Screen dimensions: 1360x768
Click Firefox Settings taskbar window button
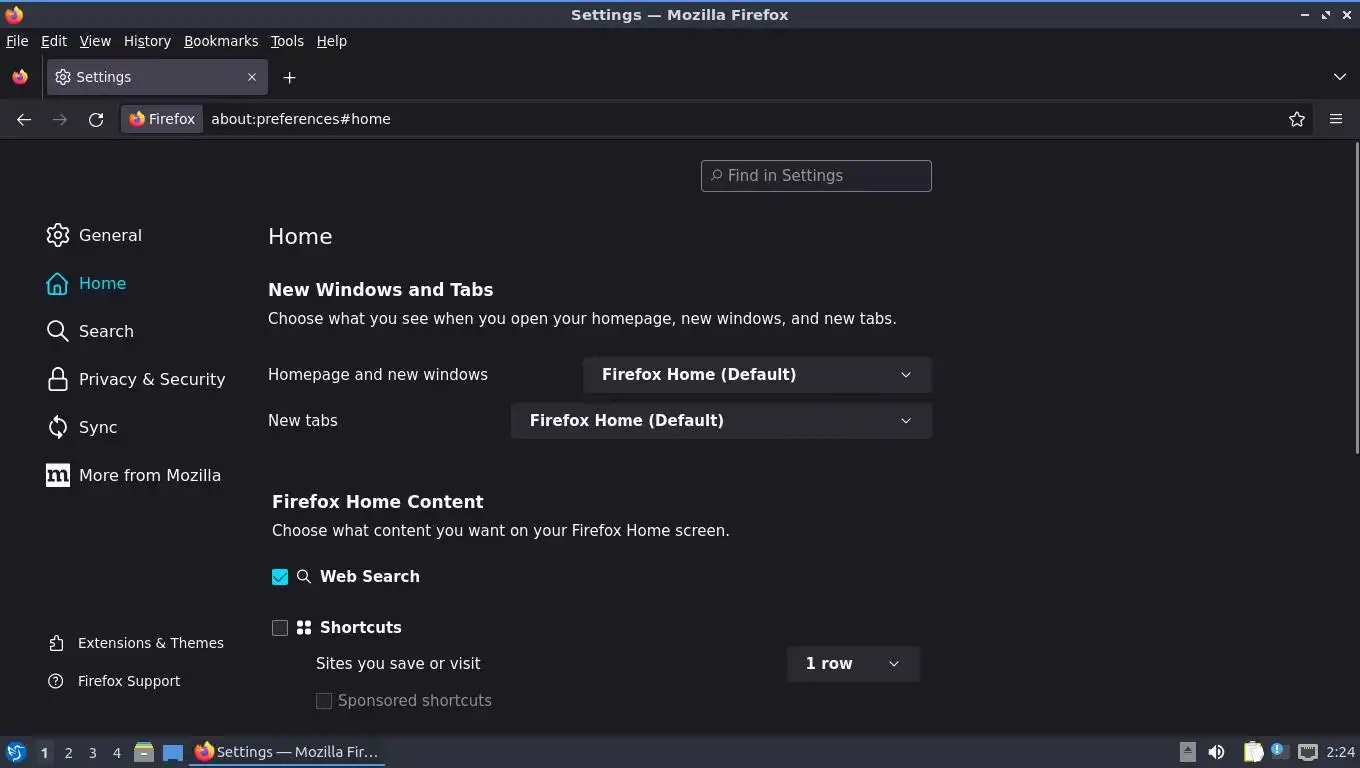[x=287, y=752]
